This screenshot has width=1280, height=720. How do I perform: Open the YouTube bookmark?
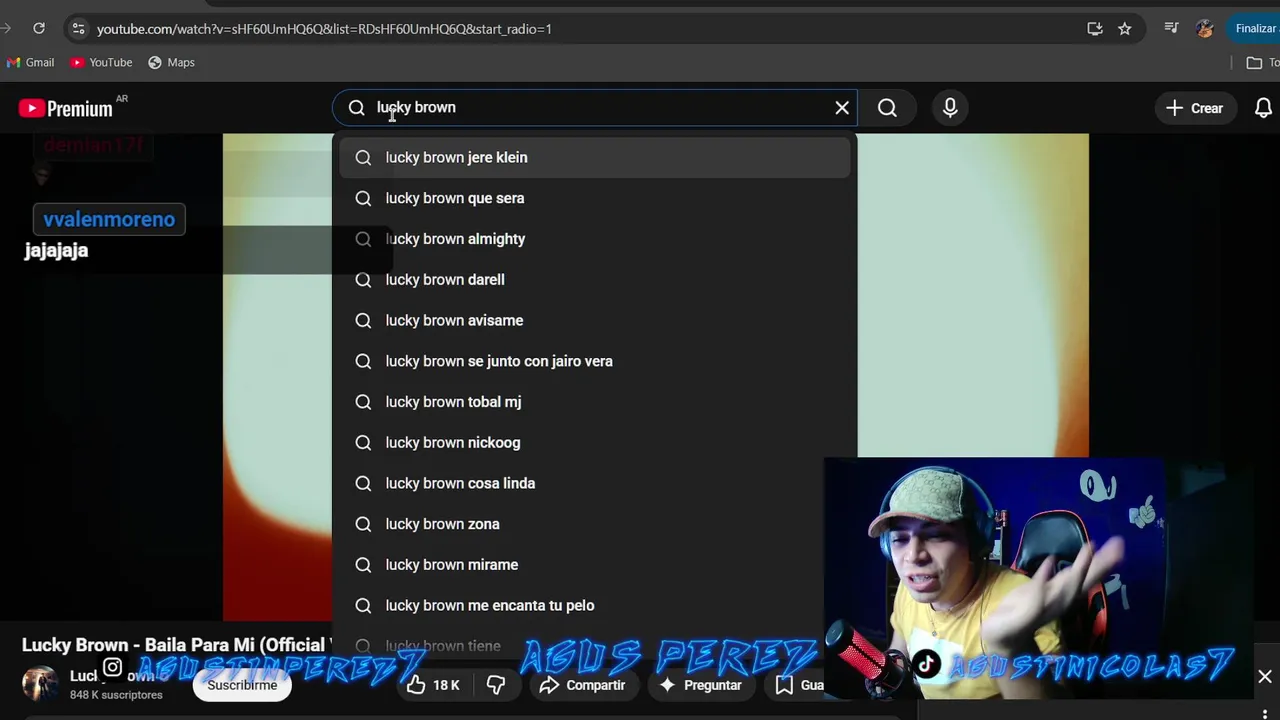pyautogui.click(x=101, y=62)
